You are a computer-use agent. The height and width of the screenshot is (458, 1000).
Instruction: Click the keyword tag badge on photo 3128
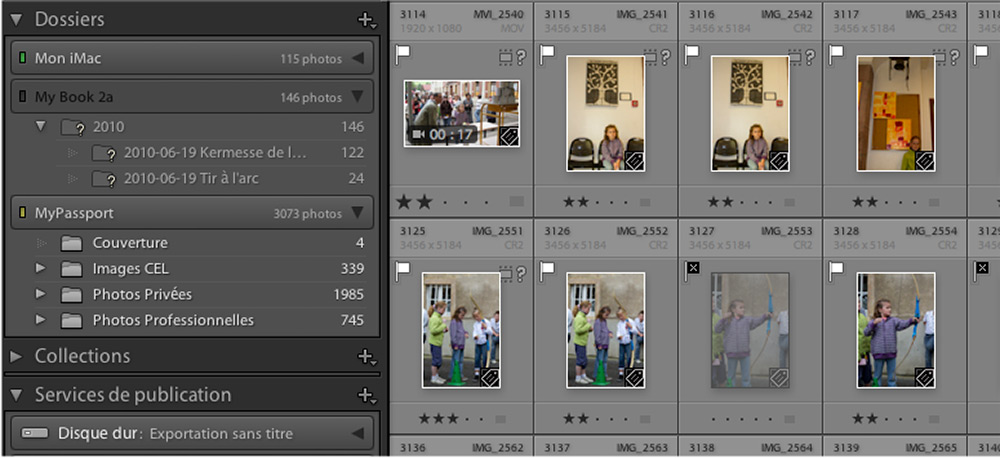[925, 377]
